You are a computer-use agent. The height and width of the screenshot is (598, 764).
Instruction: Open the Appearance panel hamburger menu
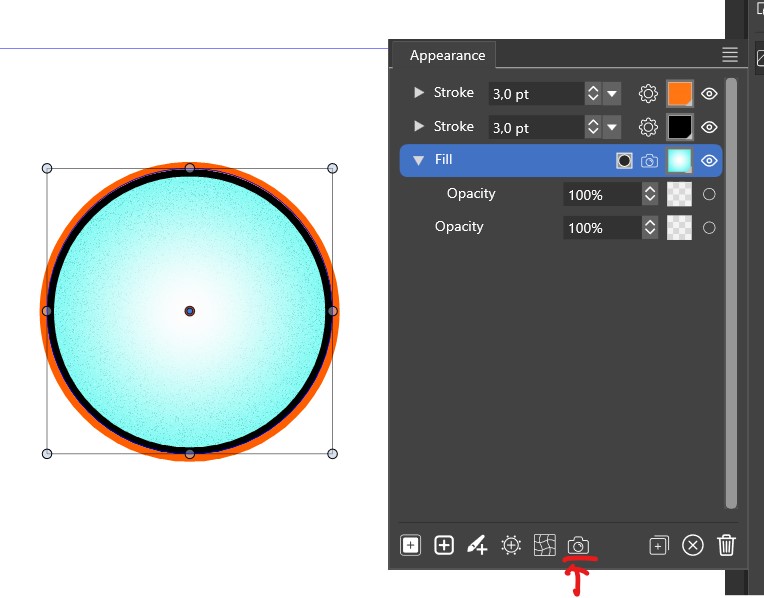coord(730,55)
